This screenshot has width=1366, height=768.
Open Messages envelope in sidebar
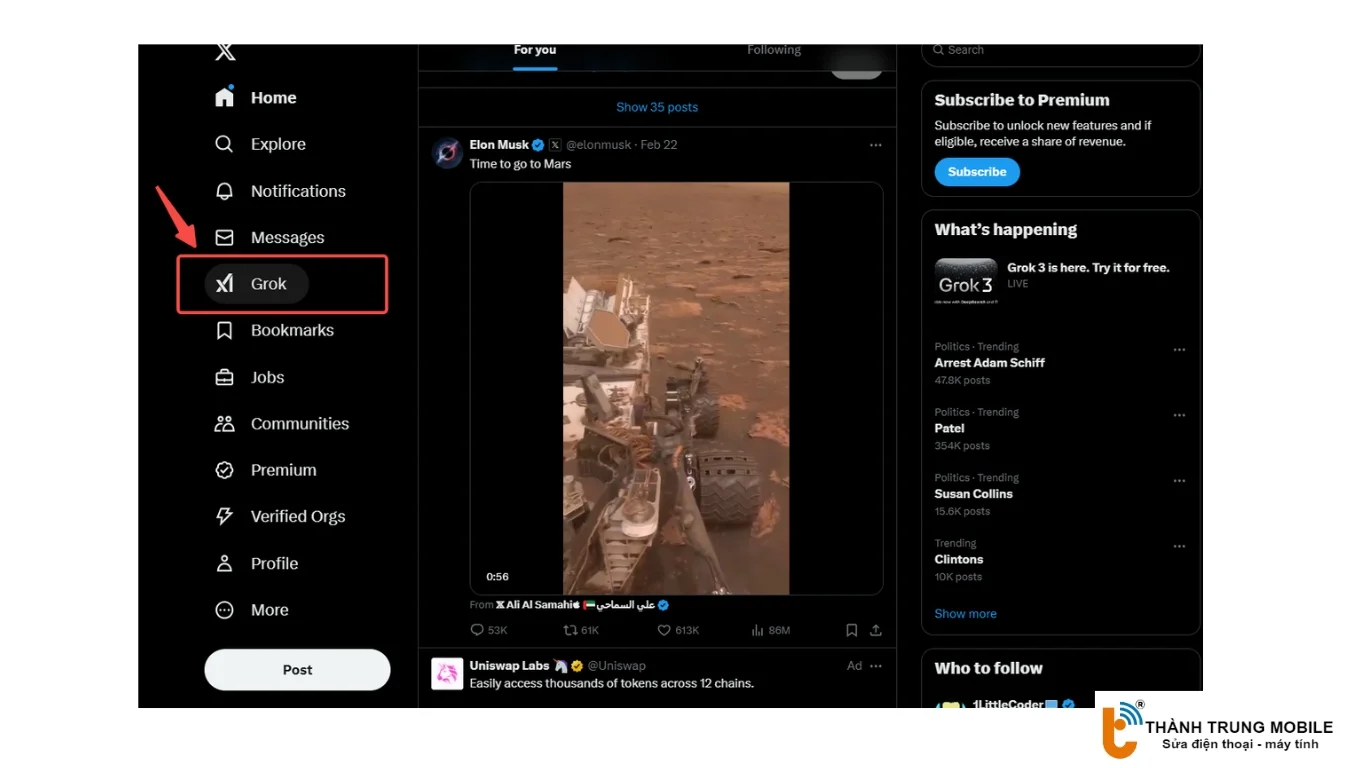[225, 238]
